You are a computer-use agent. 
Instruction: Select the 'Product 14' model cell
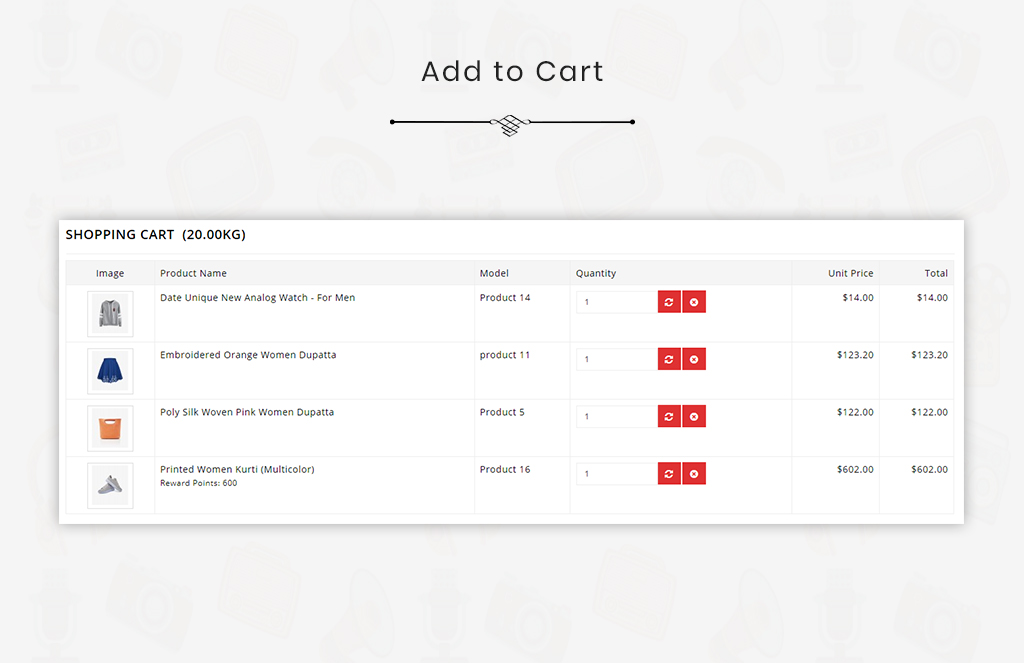[x=505, y=297]
